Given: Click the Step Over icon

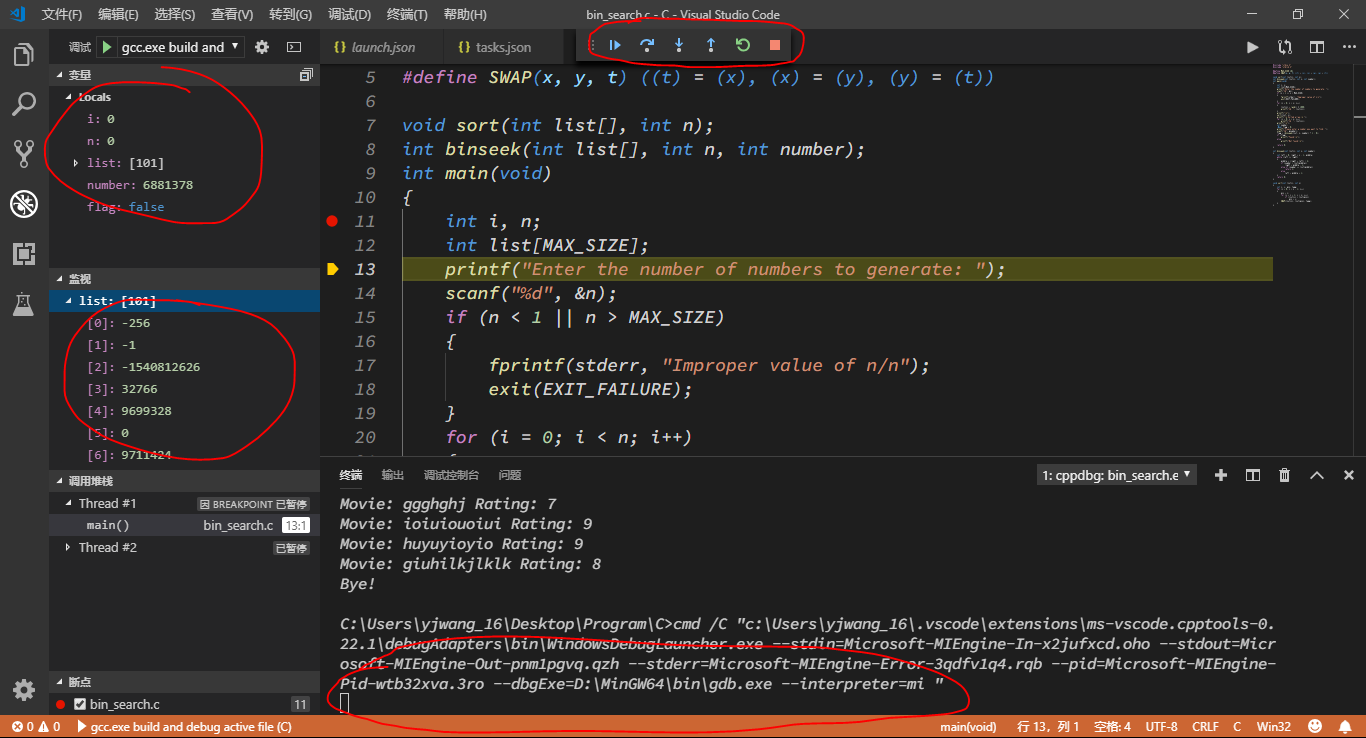Looking at the screenshot, I should pos(646,45).
